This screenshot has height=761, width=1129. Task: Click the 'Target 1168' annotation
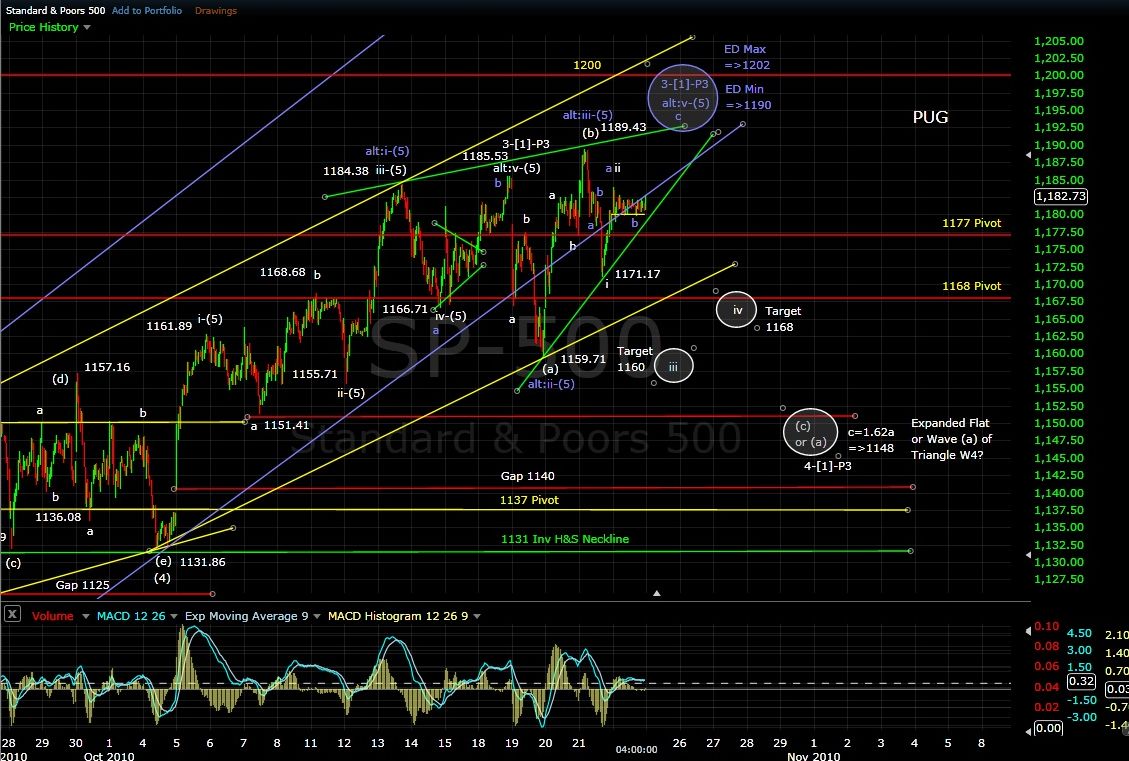click(x=783, y=319)
